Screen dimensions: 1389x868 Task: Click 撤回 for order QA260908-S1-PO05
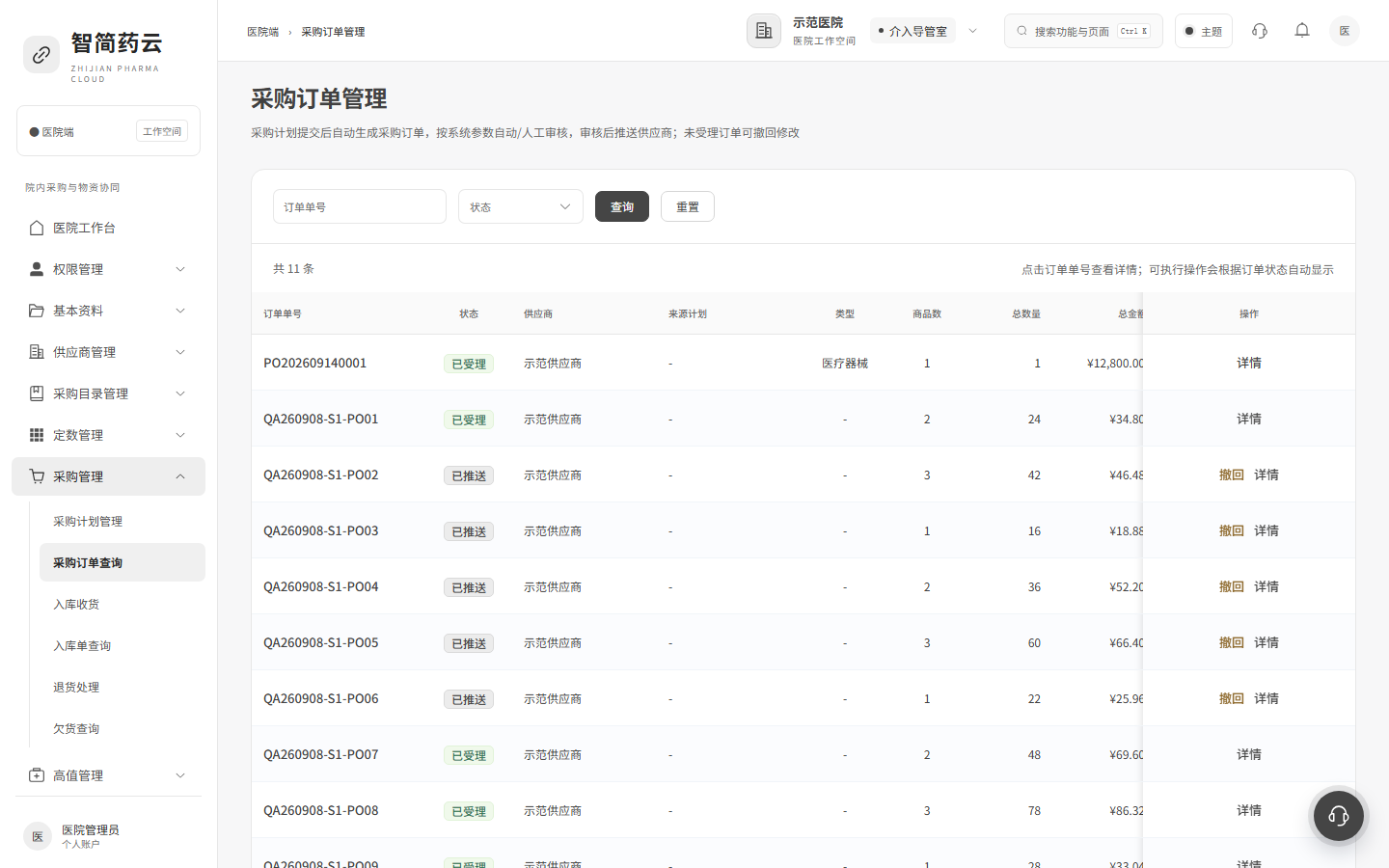click(x=1232, y=642)
